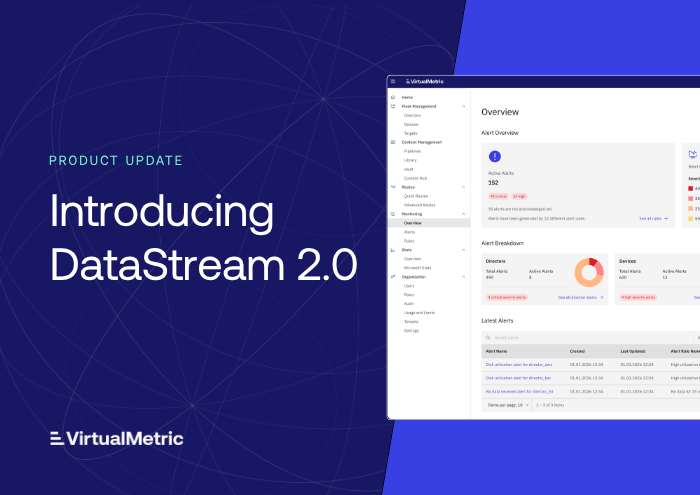Screen dimensions: 700x495
Task: Click the Search alerts input field
Action: click(587, 337)
